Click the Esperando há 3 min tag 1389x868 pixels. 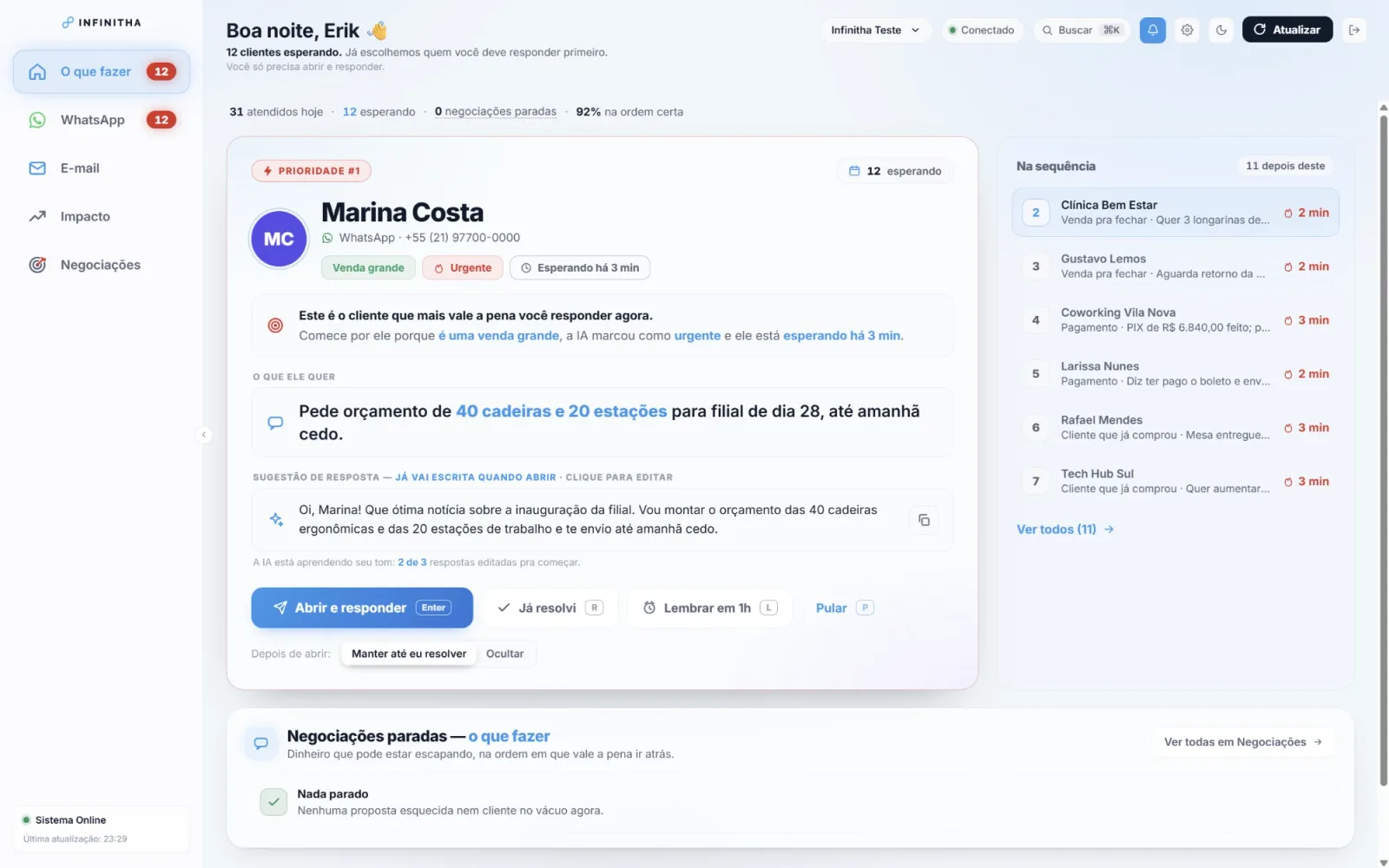580,267
